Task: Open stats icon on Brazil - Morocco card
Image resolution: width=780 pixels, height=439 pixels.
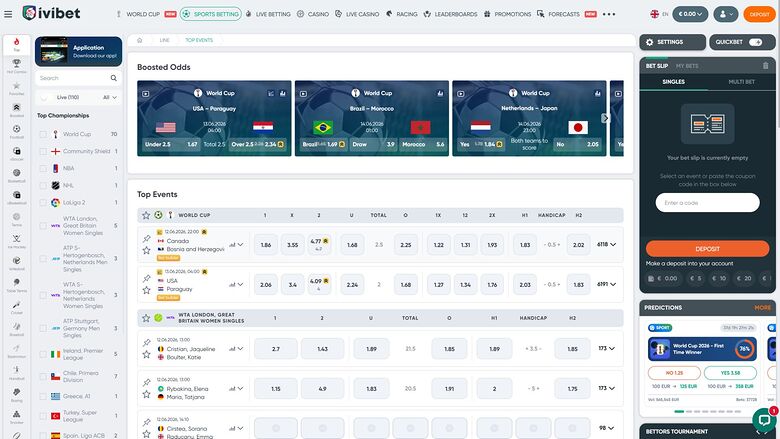Action: pyautogui.click(x=440, y=93)
